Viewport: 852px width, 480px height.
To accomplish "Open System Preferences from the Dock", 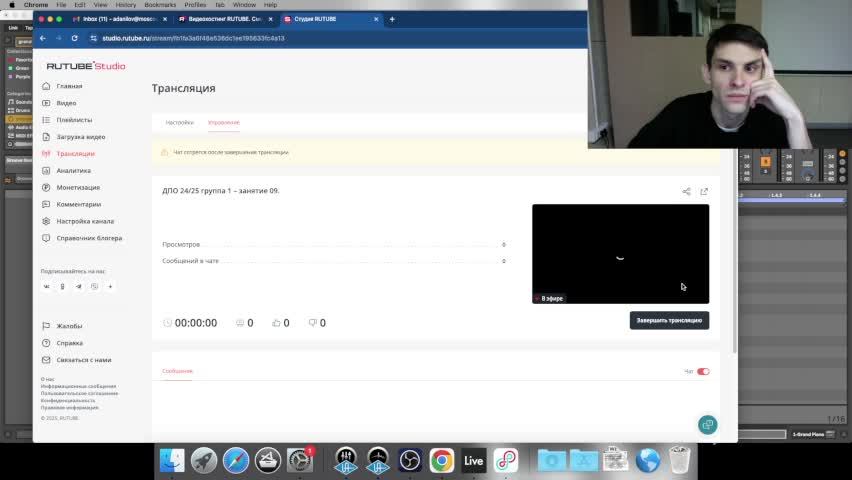I will [x=299, y=460].
